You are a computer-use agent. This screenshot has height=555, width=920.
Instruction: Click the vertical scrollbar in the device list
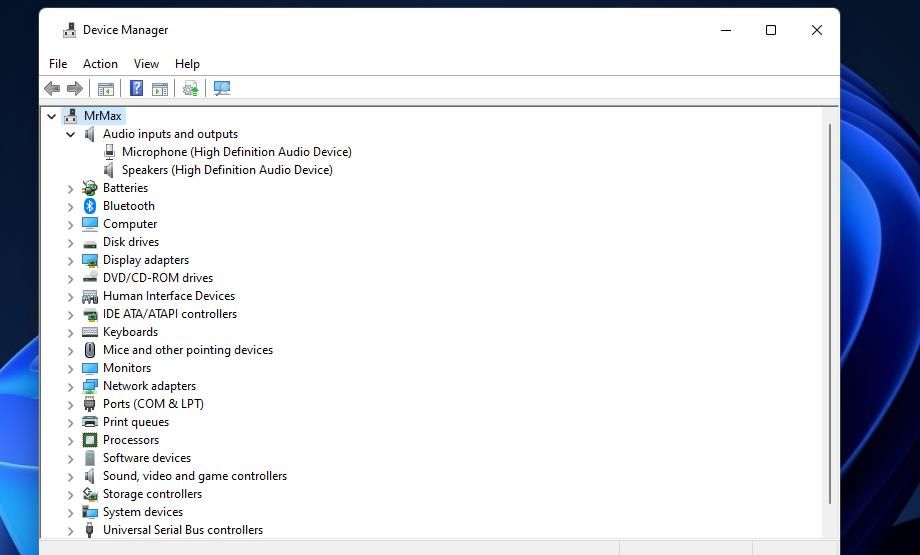pos(830,310)
